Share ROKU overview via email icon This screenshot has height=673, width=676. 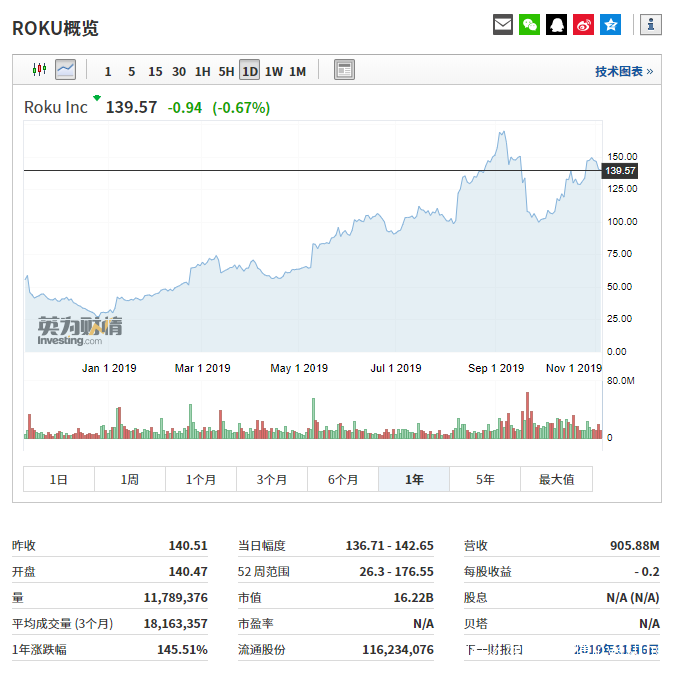503,25
